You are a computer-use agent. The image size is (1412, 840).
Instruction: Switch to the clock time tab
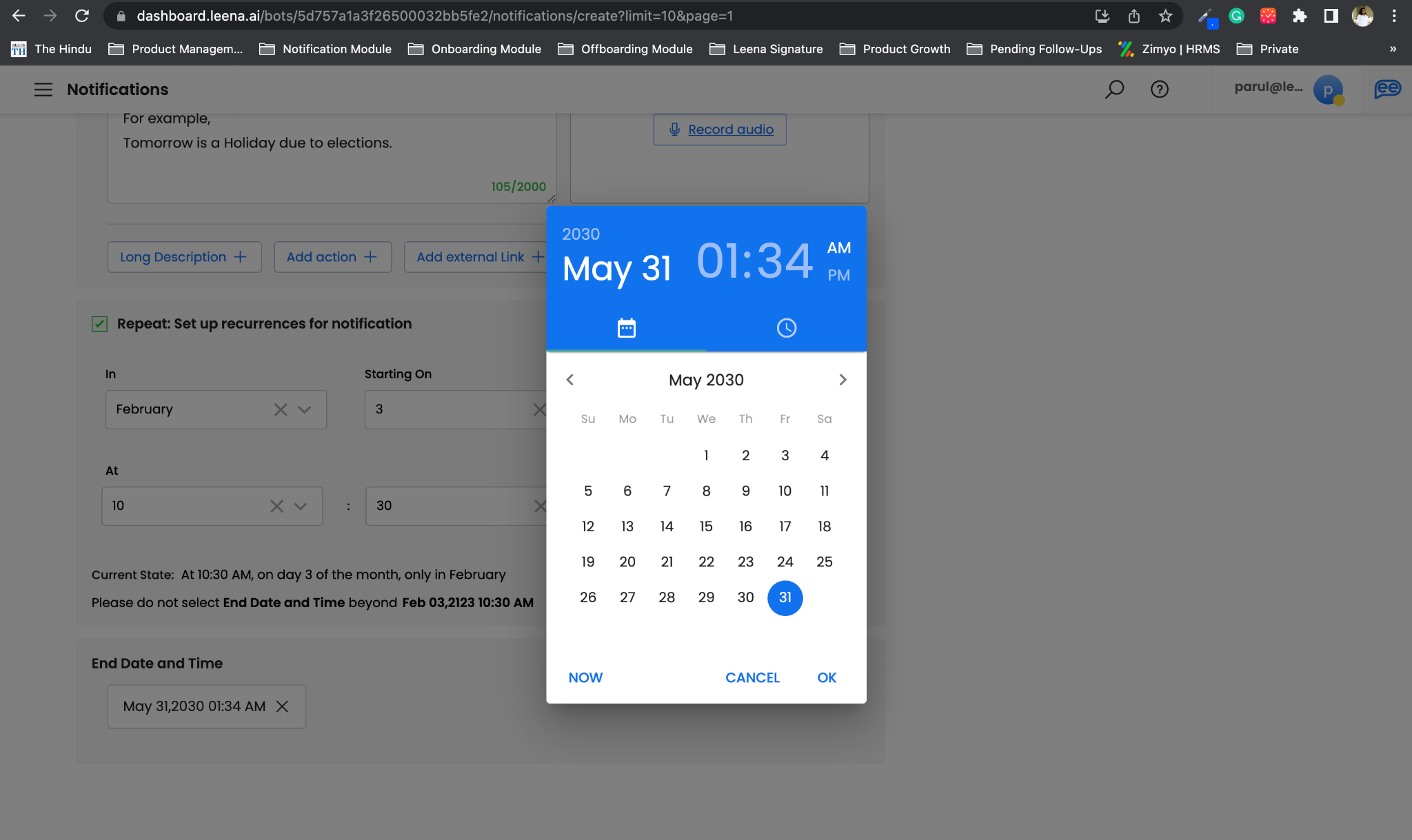pyautogui.click(x=786, y=328)
